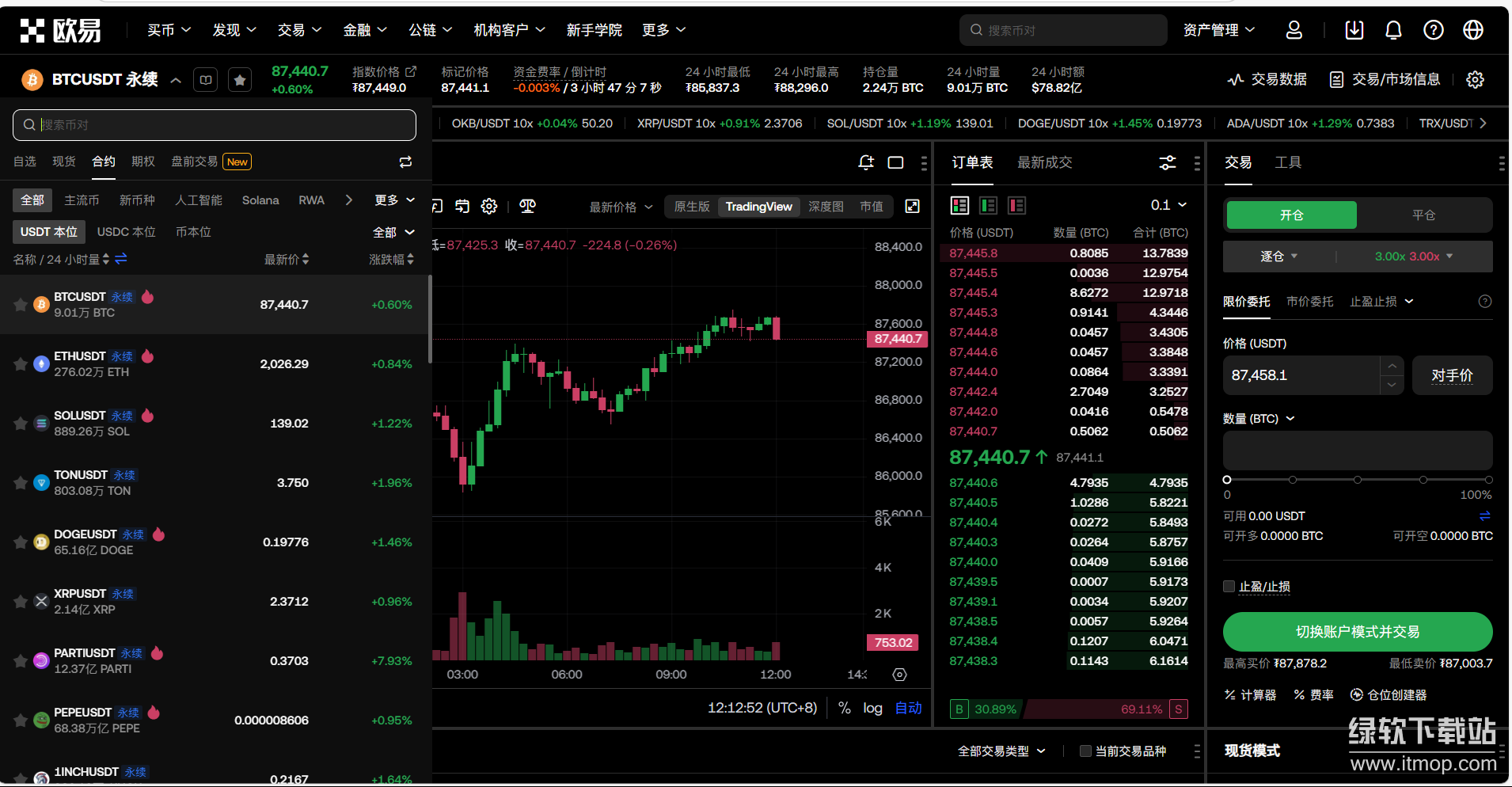Image resolution: width=1512 pixels, height=787 pixels.
Task: Click the 切换账户模式并交易 button
Action: pyautogui.click(x=1357, y=632)
